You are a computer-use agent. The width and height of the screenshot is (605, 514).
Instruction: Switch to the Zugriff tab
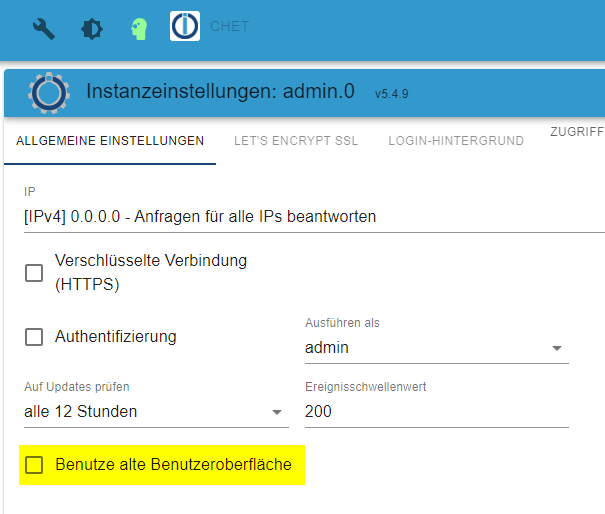pyautogui.click(x=577, y=132)
